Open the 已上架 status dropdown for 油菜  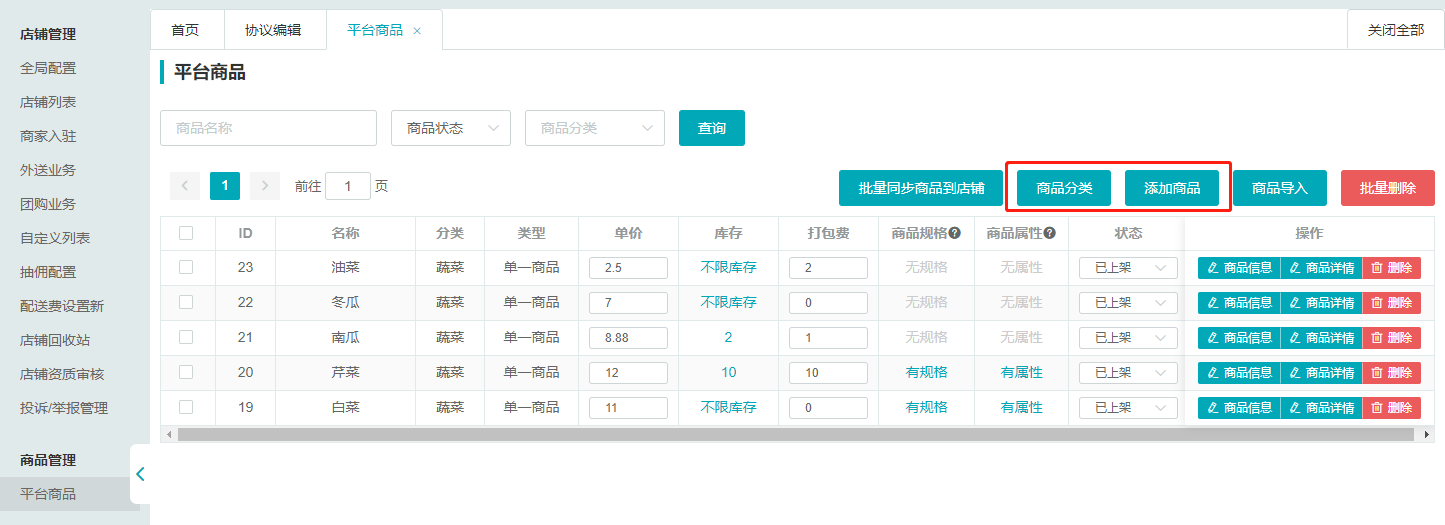[x=1128, y=268]
